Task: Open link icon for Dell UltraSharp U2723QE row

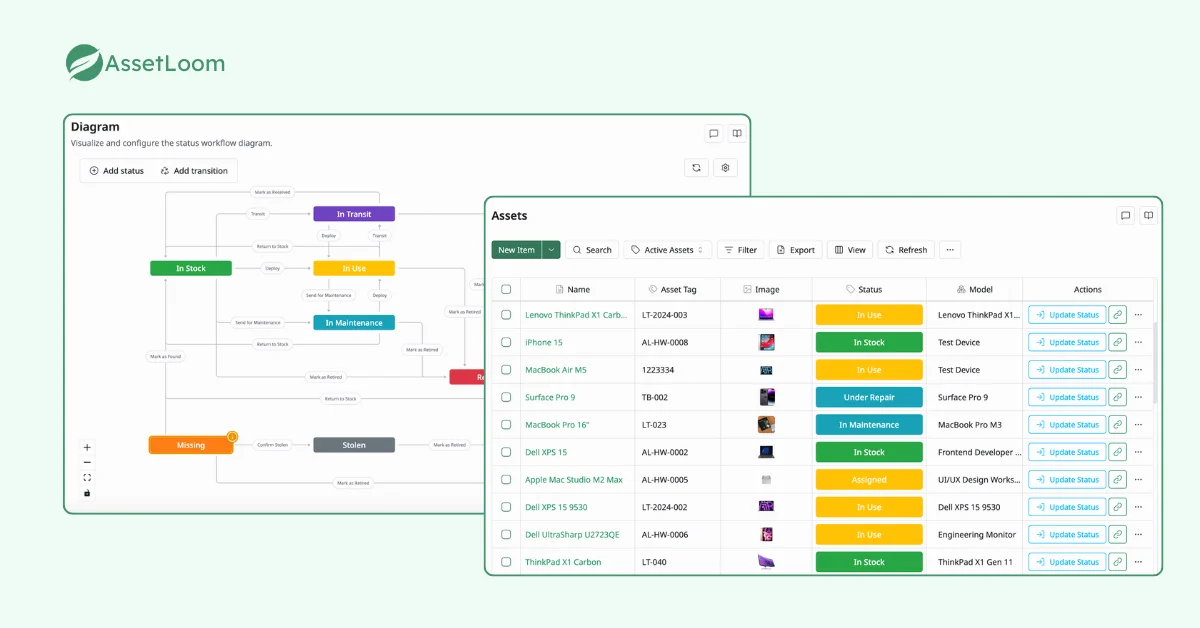Action: [1118, 535]
